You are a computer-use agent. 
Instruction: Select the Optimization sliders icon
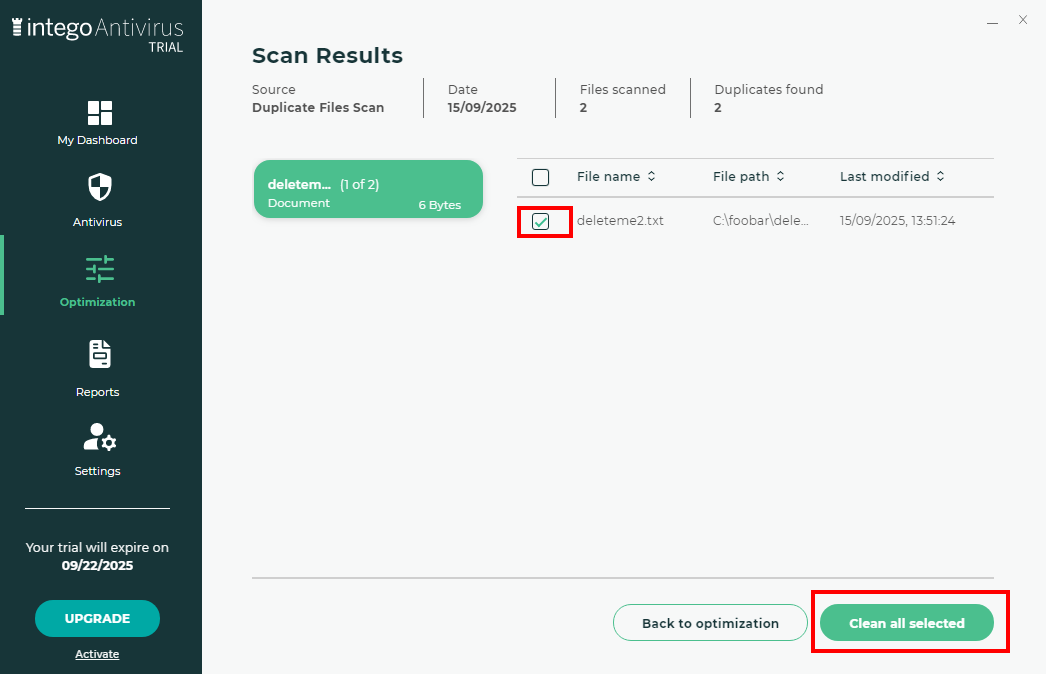(100, 269)
